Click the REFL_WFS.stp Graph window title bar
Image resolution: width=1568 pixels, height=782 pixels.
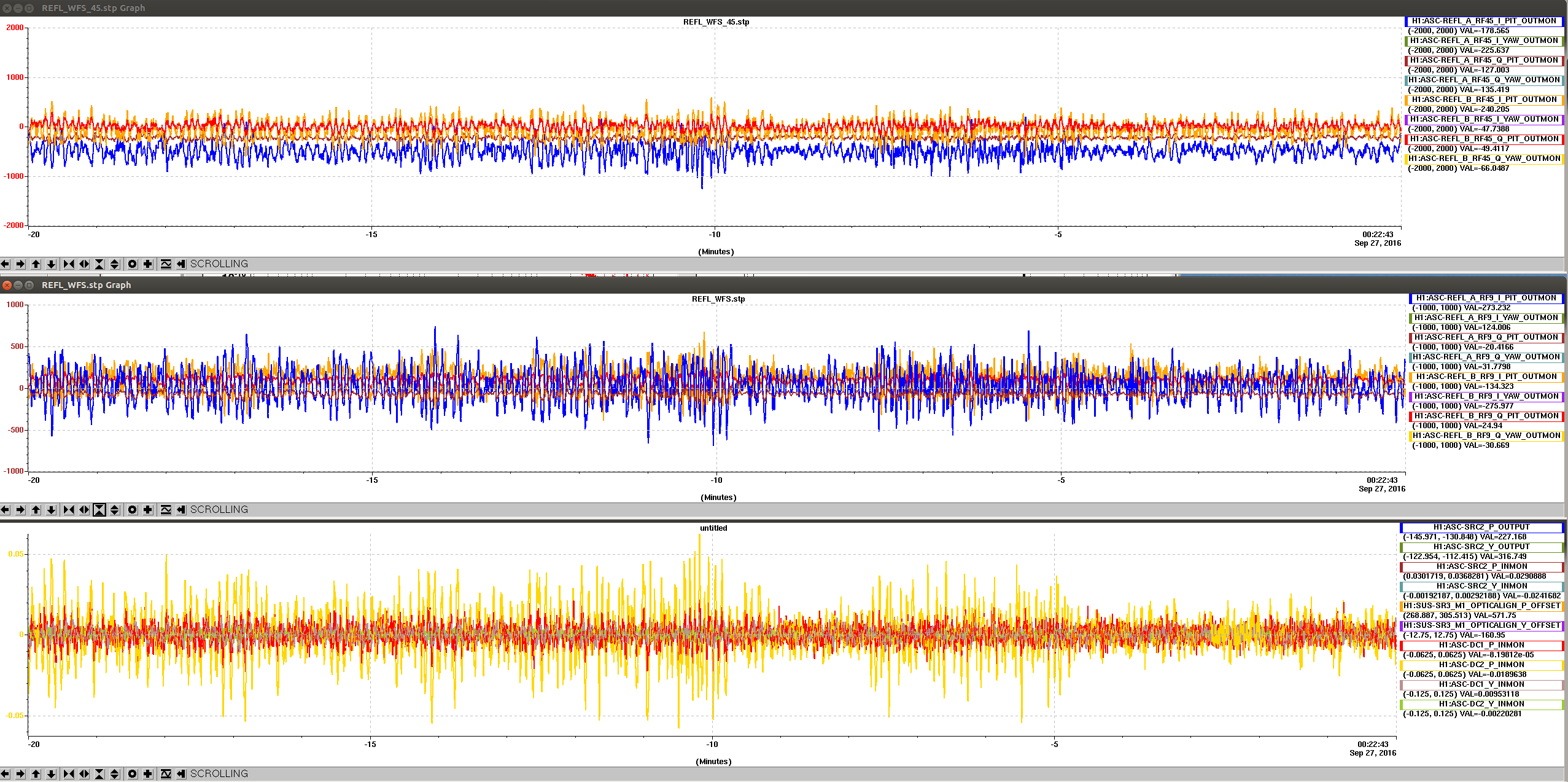pos(784,285)
